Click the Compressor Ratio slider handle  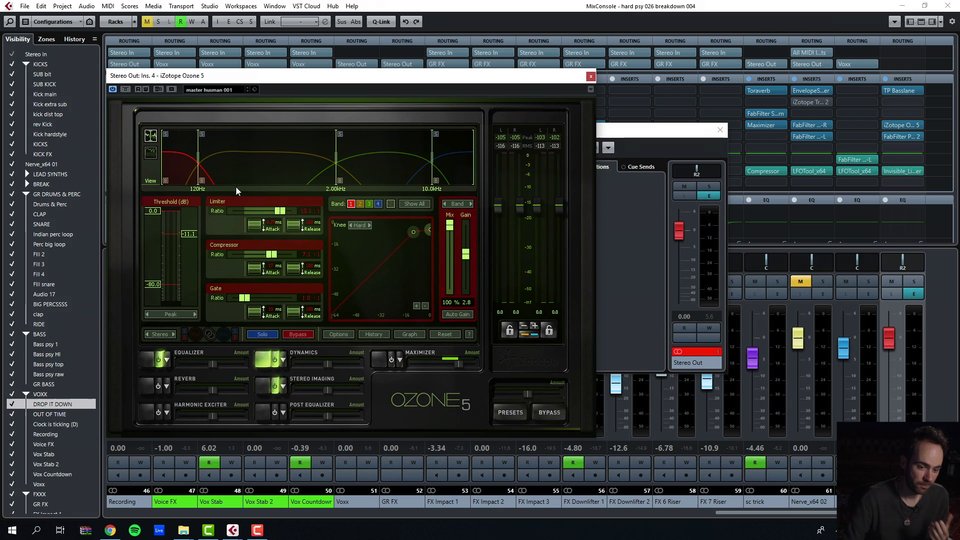[271, 254]
